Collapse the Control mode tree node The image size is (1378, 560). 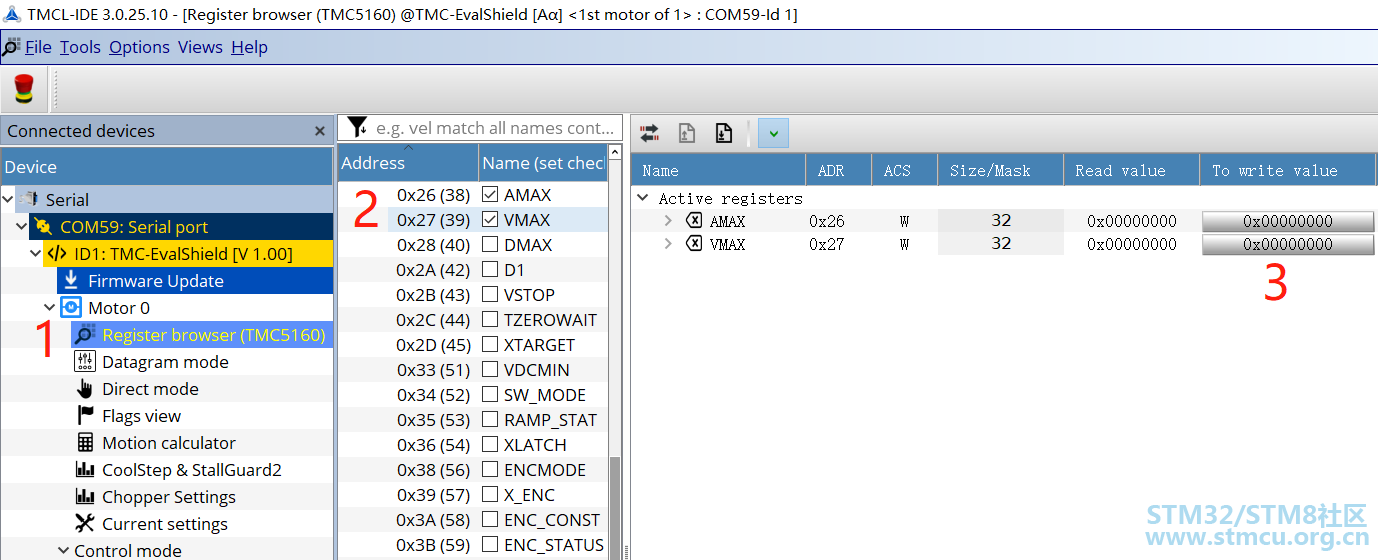[64, 551]
